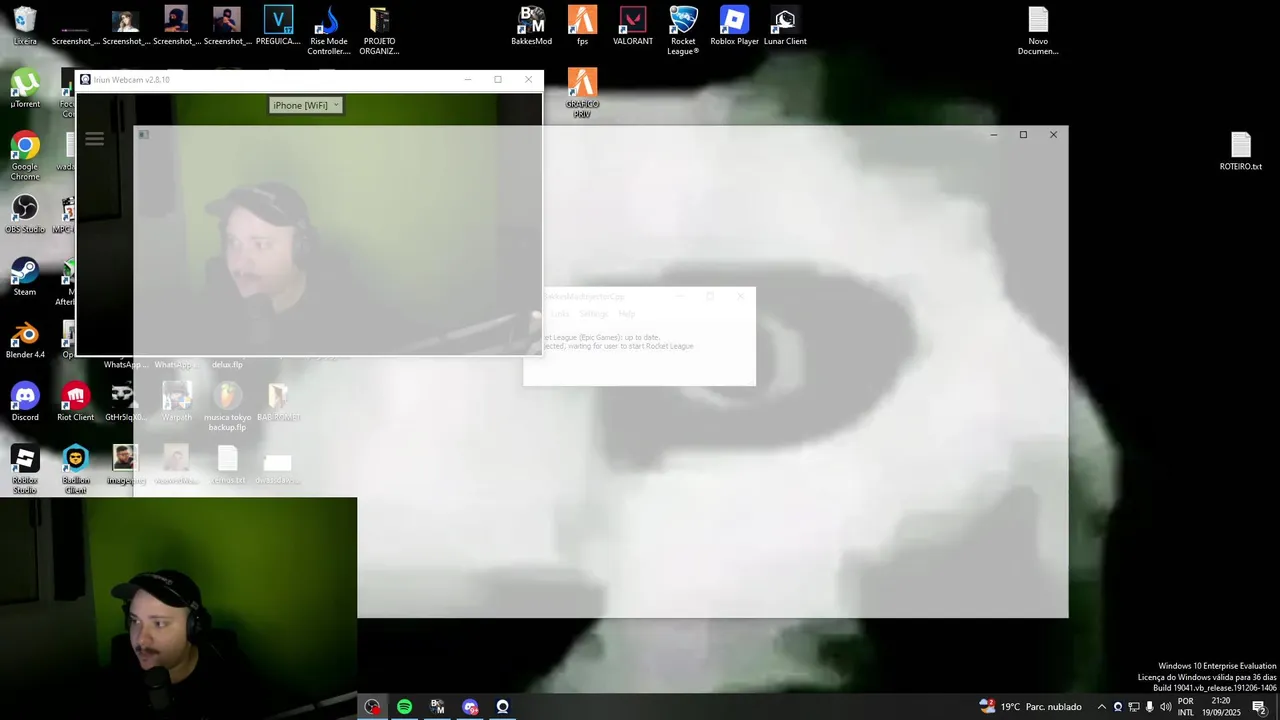Open the Lixeira recycle bin icon
Viewport: 1280px width, 720px height.
click(25, 26)
